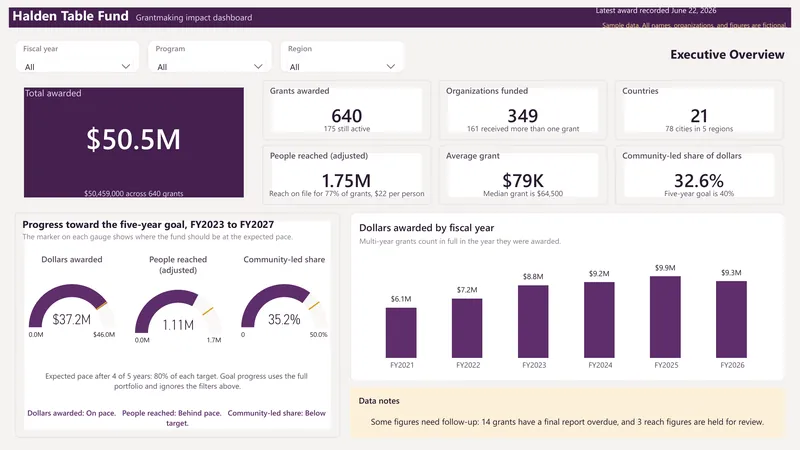800x450 pixels.
Task: Select the Total awarded $50.5M card
Action: 134,142
